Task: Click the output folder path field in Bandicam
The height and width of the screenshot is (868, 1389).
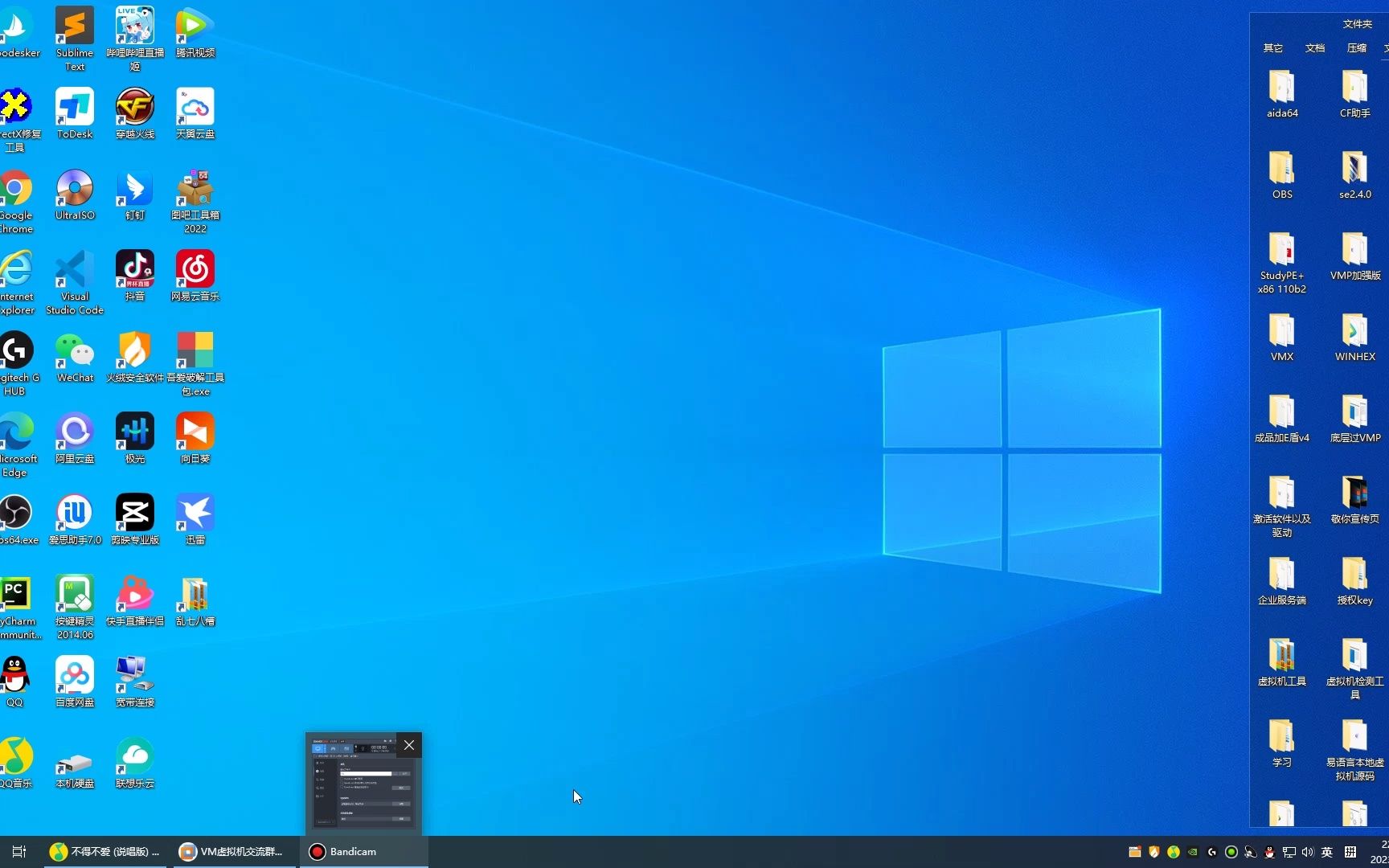Action: click(x=366, y=773)
